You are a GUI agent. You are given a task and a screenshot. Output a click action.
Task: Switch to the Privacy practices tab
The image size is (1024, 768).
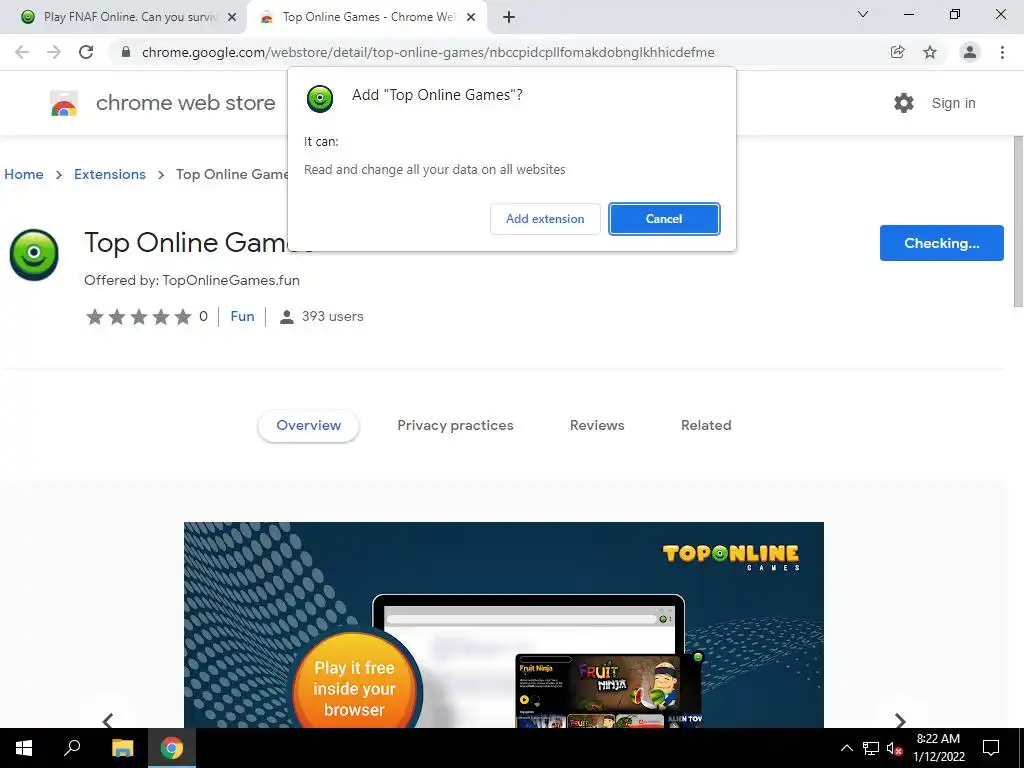point(455,425)
